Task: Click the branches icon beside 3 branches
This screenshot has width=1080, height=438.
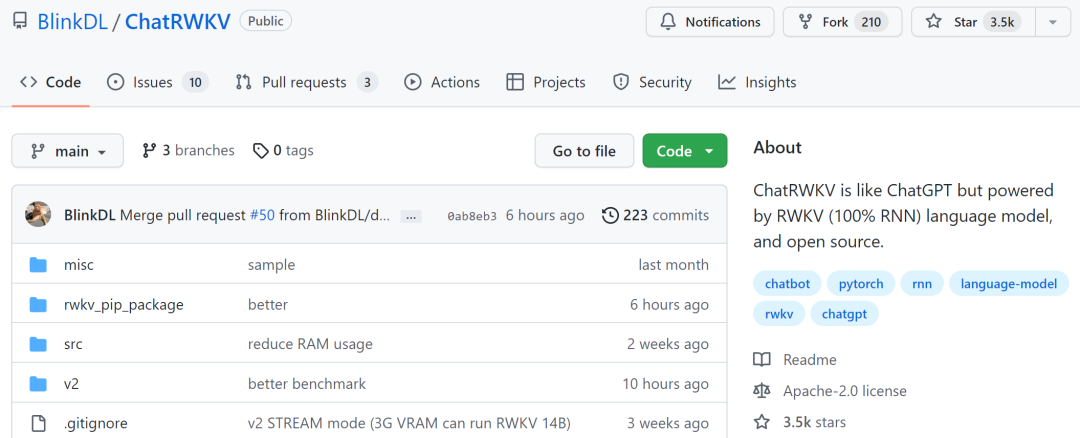Action: click(x=150, y=151)
